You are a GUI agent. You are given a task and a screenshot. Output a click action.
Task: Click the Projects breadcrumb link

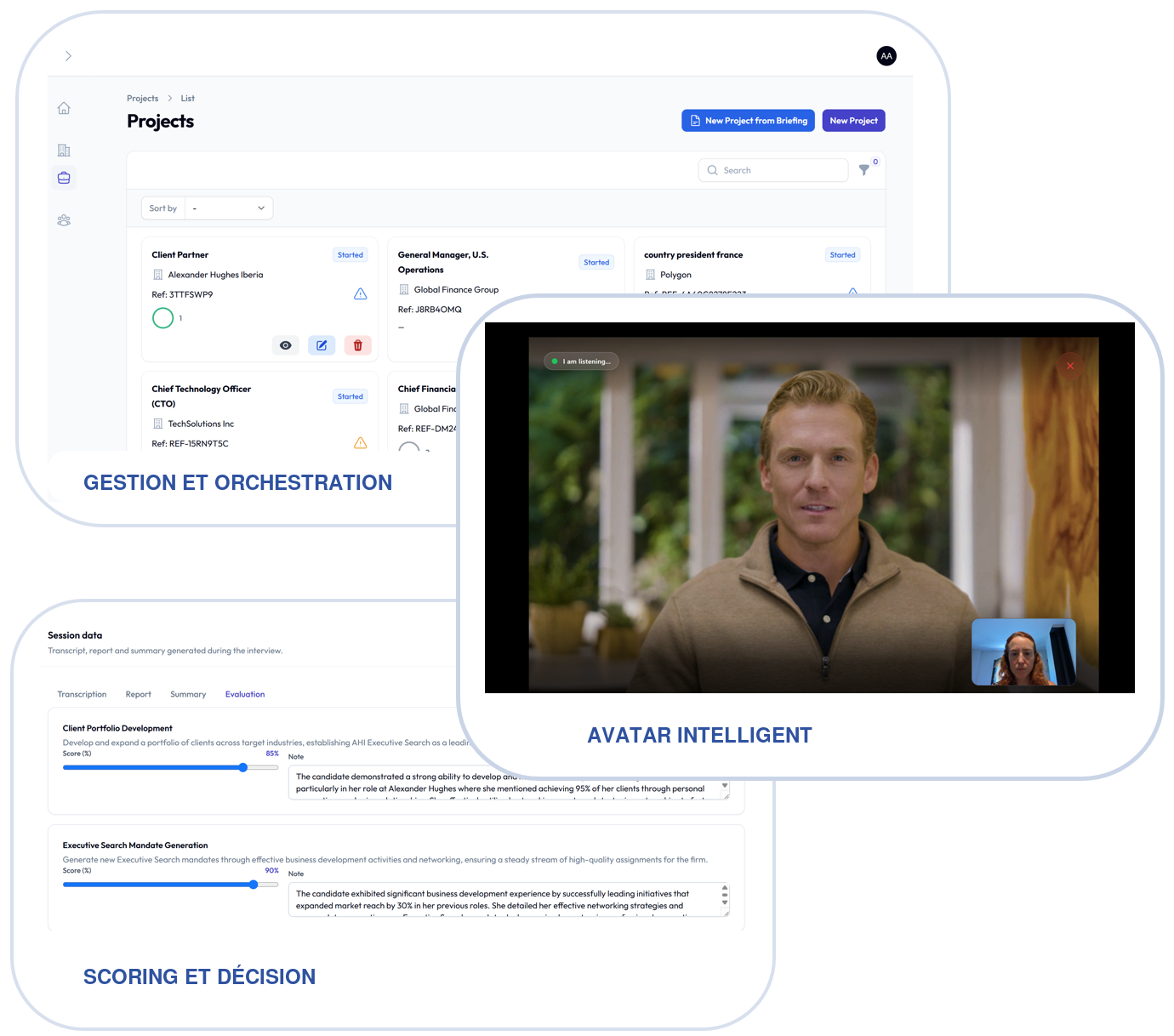142,99
